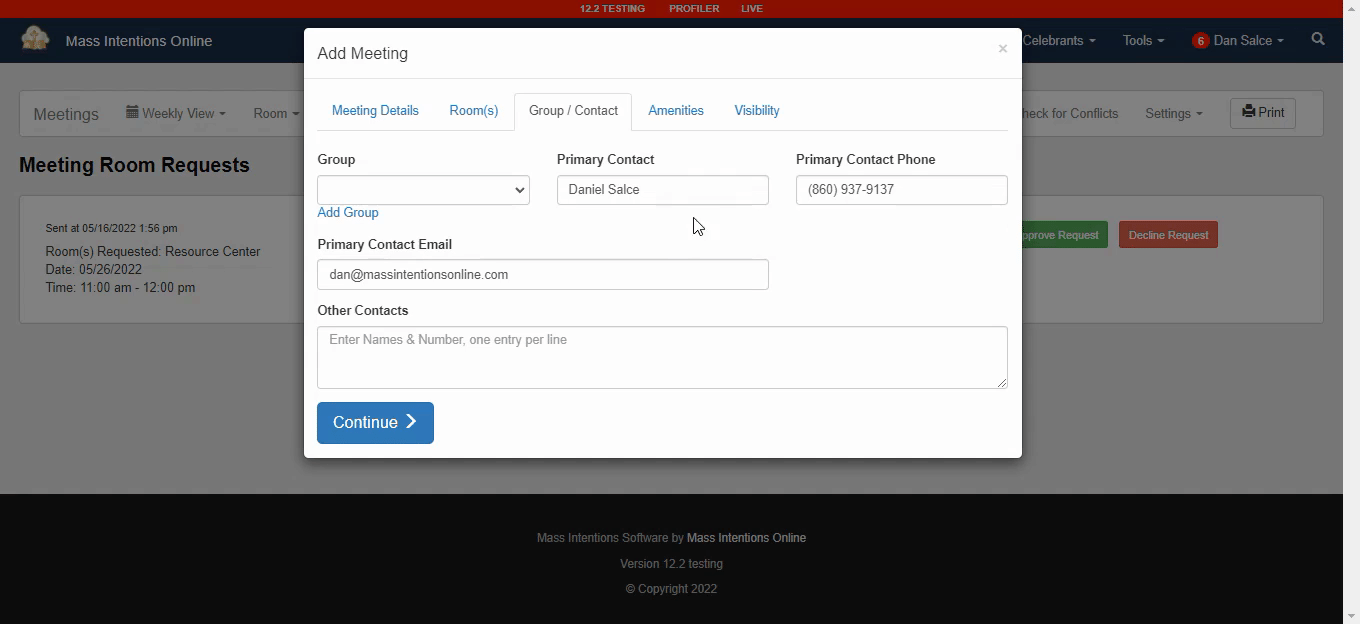Screen dimensions: 1360x624
Task: Click the '© Copyright 2022' footer text
Action: click(x=671, y=589)
